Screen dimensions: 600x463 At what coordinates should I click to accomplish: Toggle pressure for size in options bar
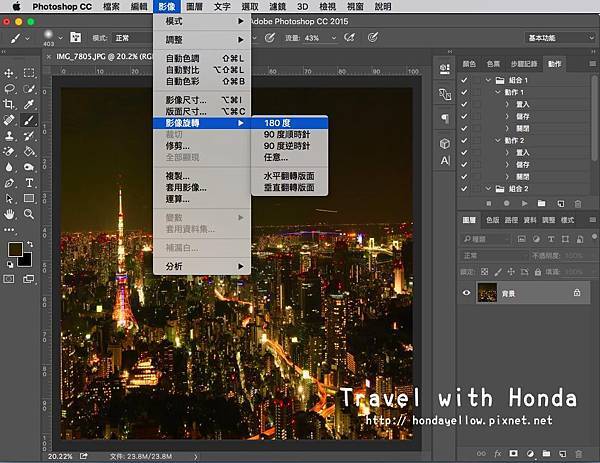pyautogui.click(x=372, y=37)
